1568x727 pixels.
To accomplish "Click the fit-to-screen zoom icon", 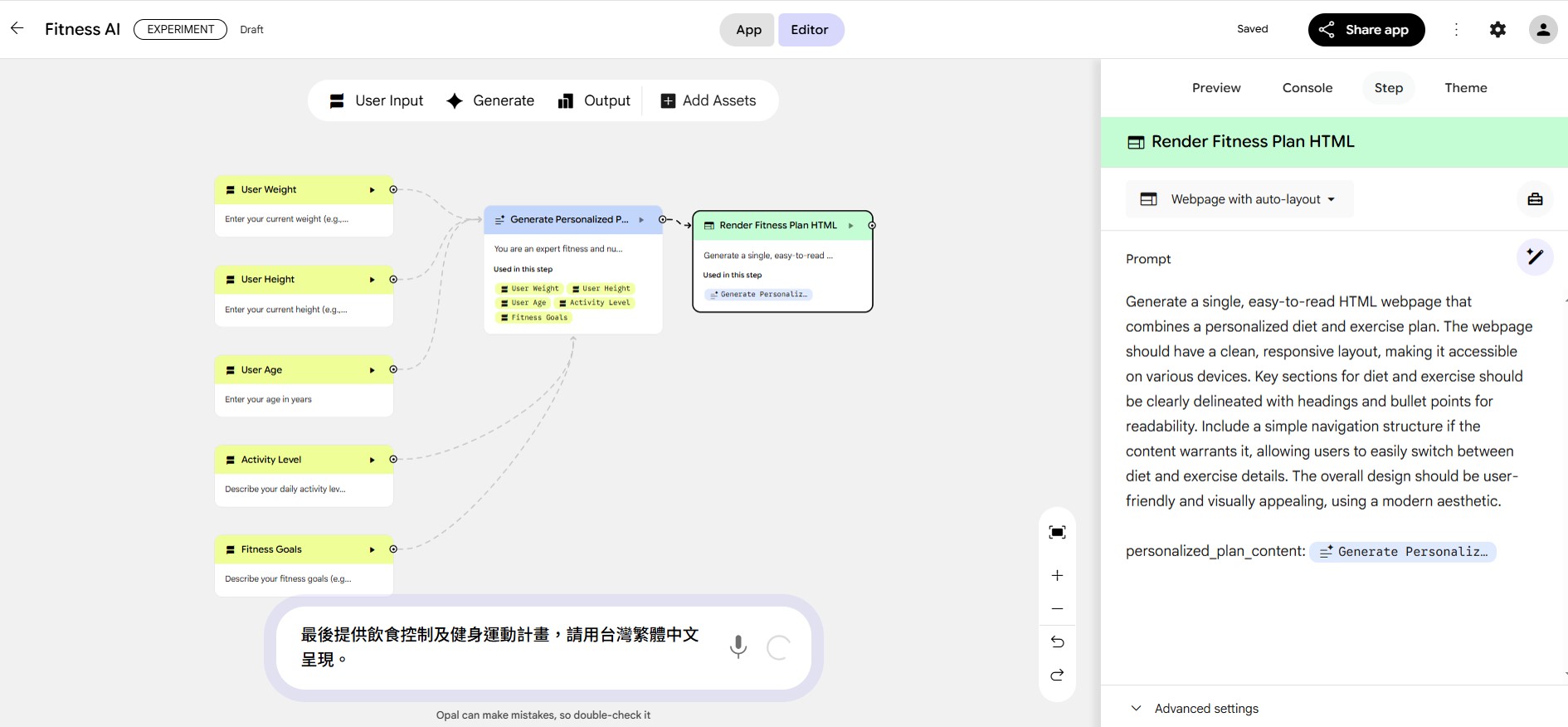I will (x=1057, y=533).
